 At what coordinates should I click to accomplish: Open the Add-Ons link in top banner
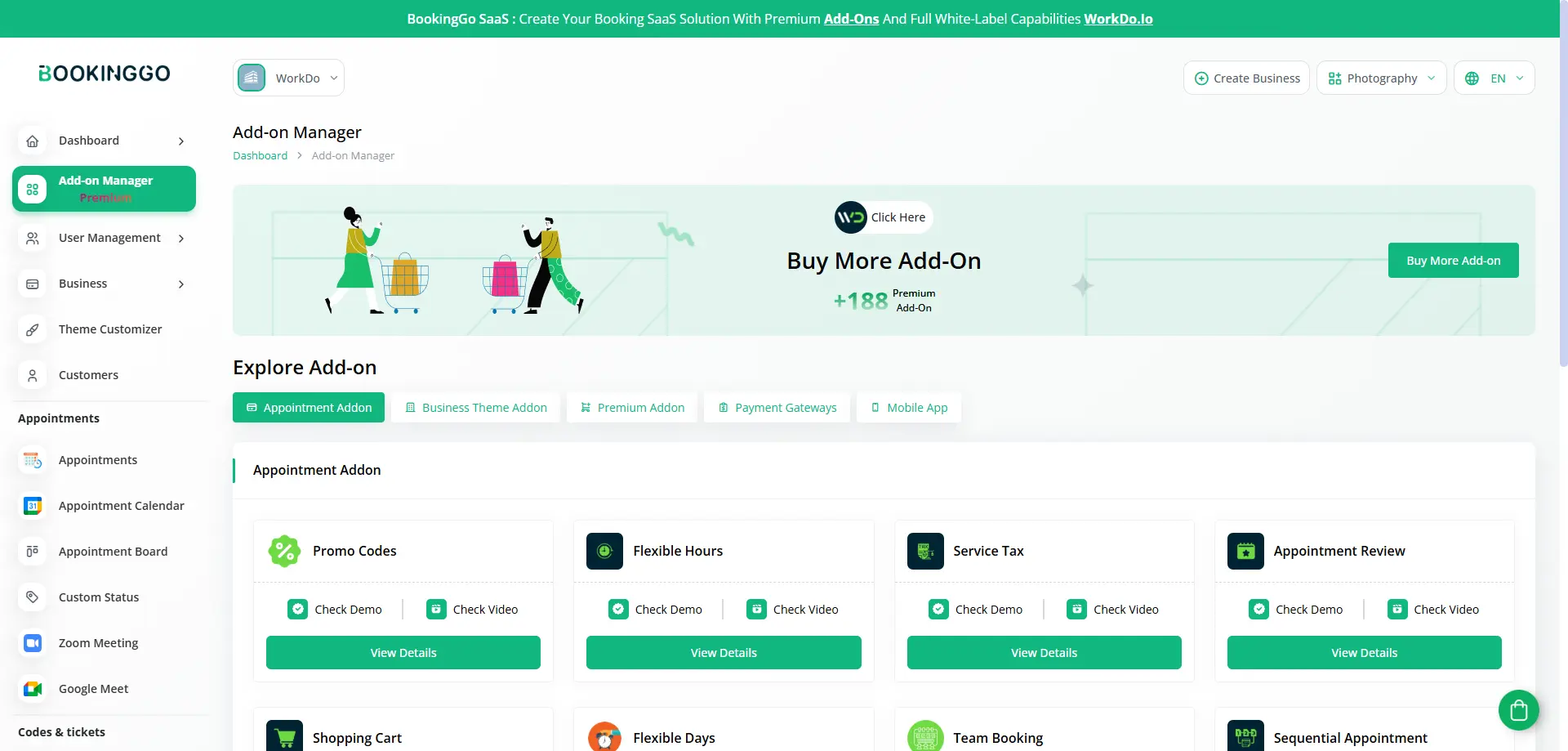pos(851,19)
